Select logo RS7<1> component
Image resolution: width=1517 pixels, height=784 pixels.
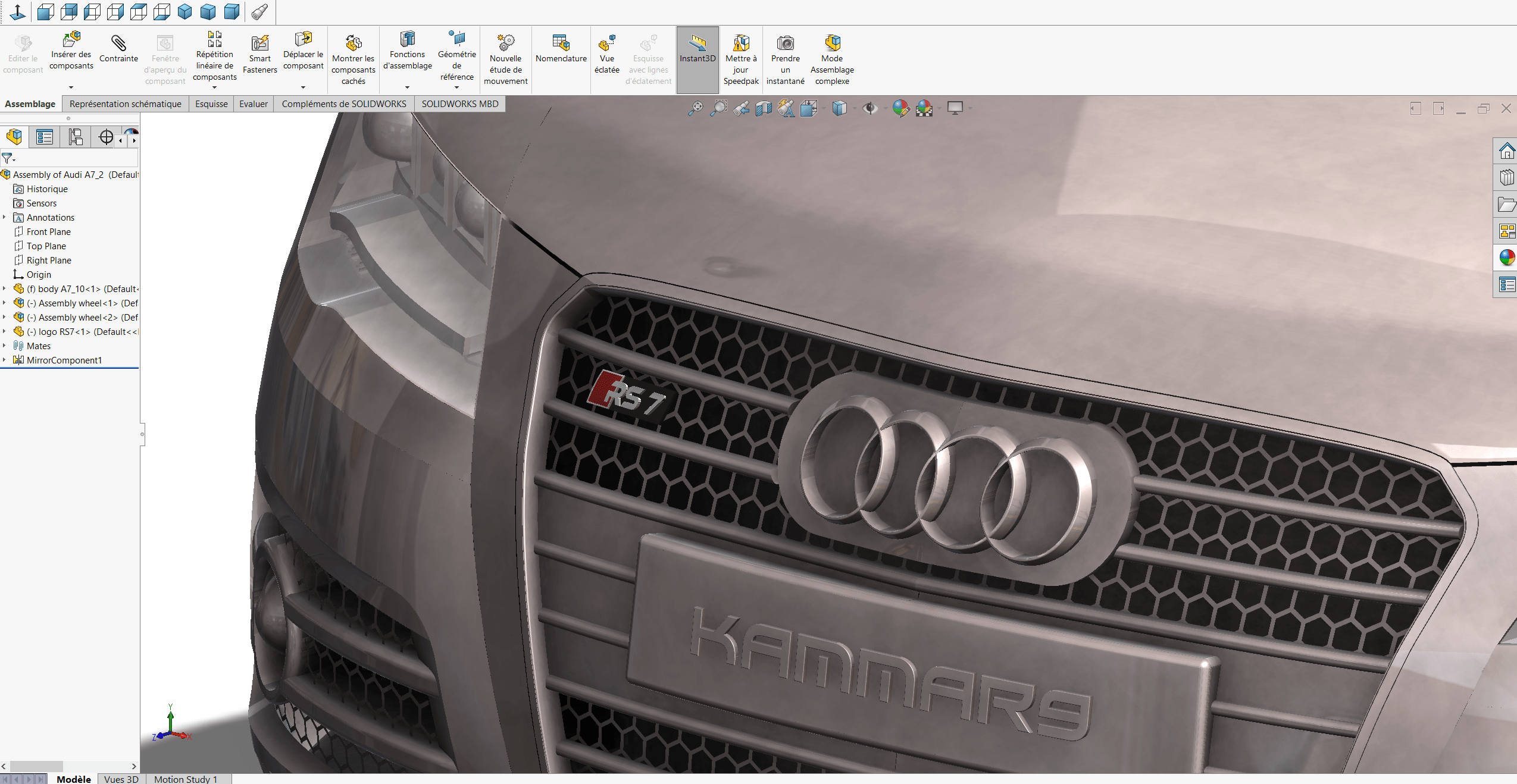[77, 331]
